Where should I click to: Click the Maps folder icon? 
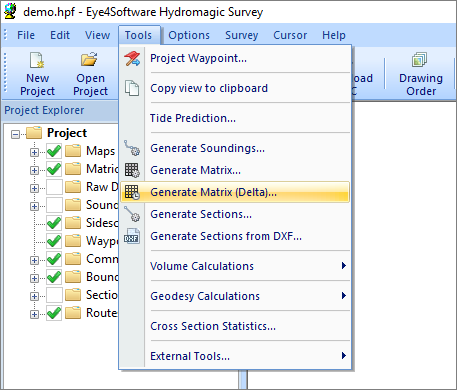pyautogui.click(x=73, y=151)
